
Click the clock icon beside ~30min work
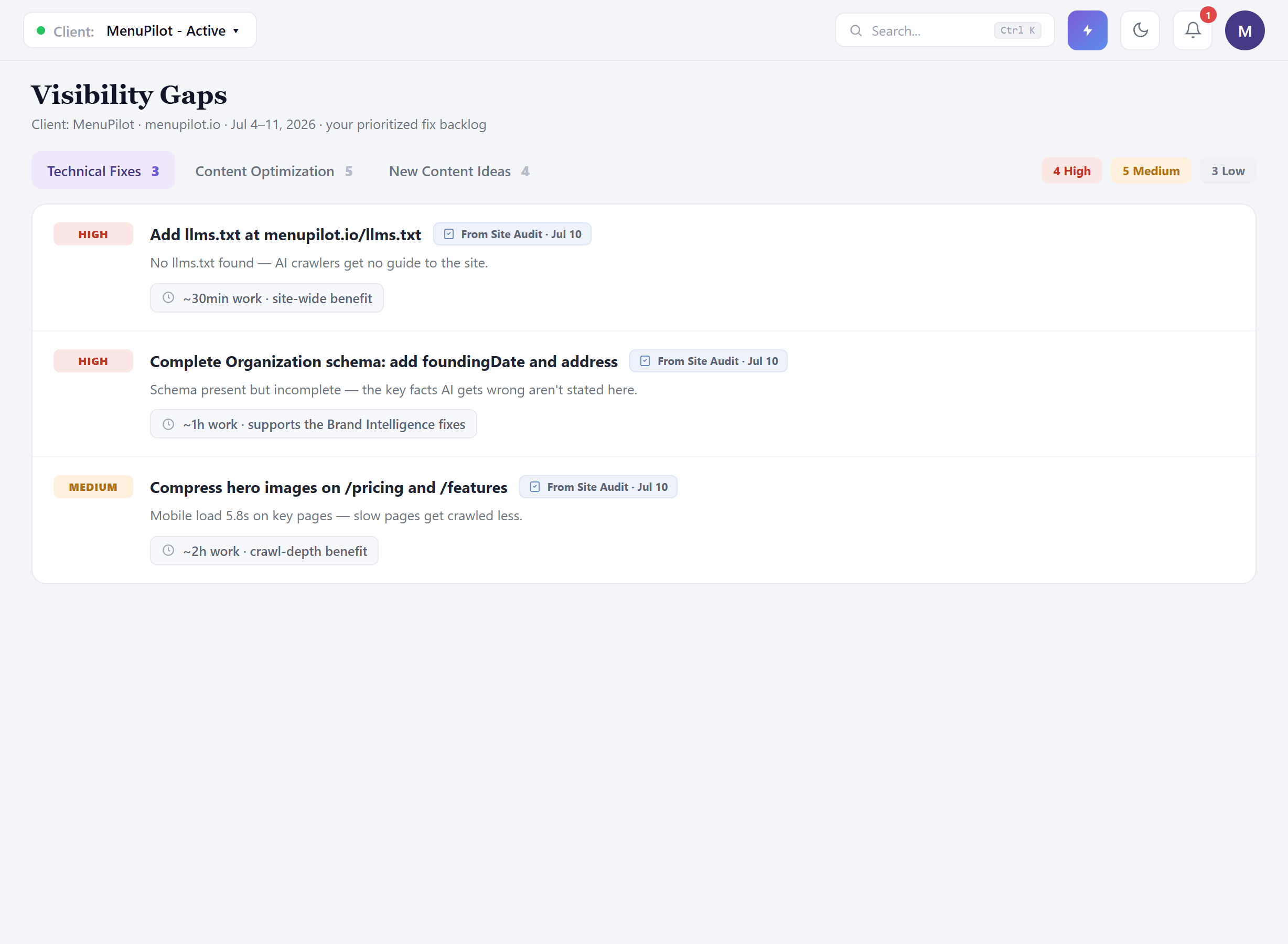click(x=168, y=298)
